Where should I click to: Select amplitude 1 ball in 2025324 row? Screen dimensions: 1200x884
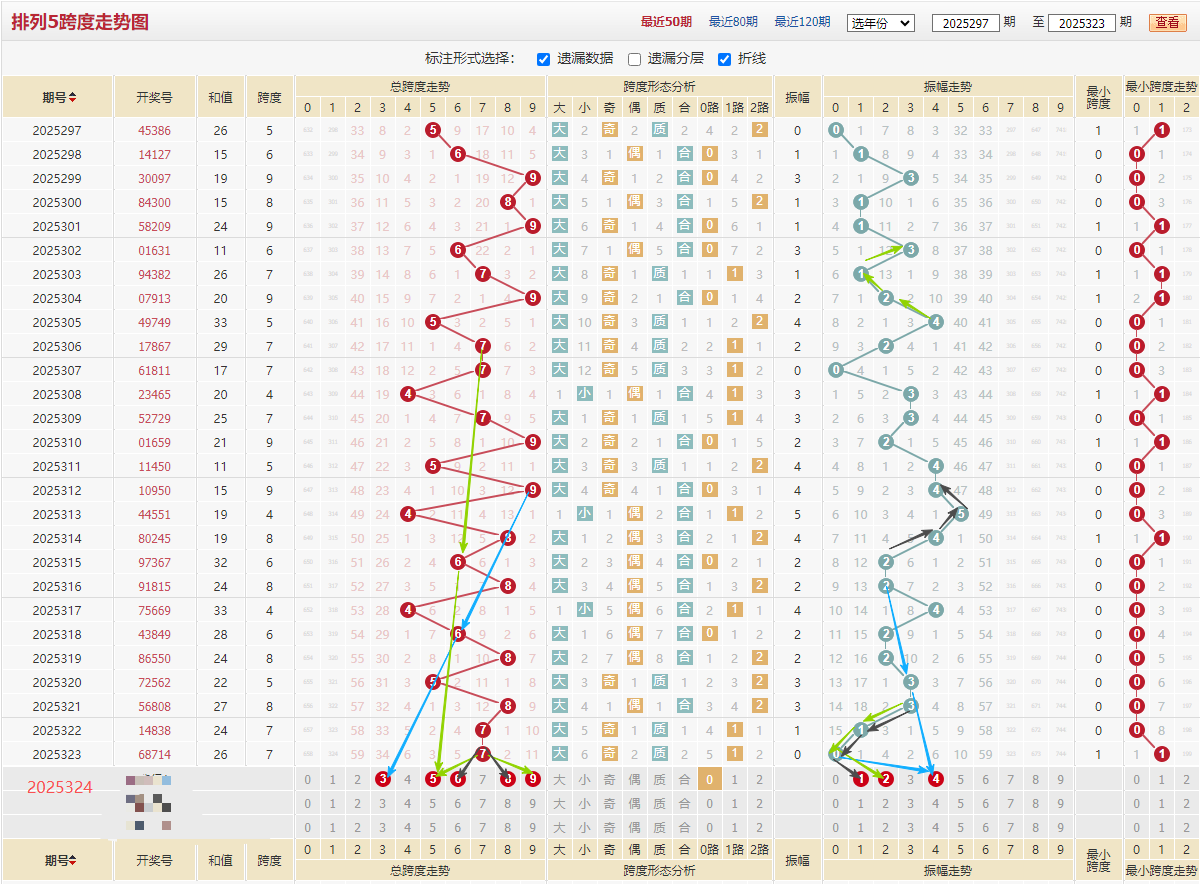[x=860, y=779]
